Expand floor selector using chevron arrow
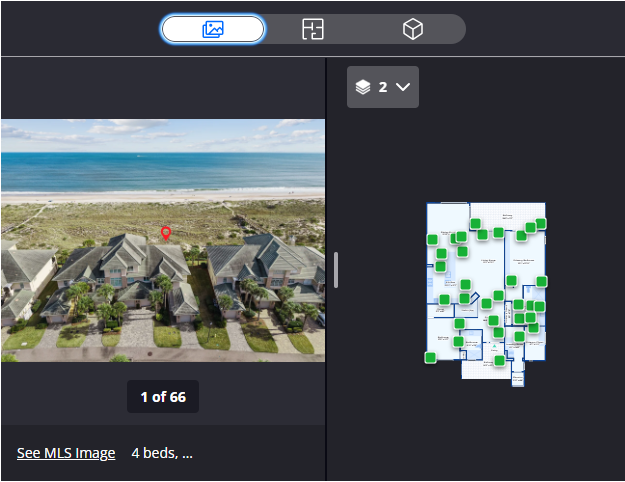625x482 pixels. (x=403, y=87)
